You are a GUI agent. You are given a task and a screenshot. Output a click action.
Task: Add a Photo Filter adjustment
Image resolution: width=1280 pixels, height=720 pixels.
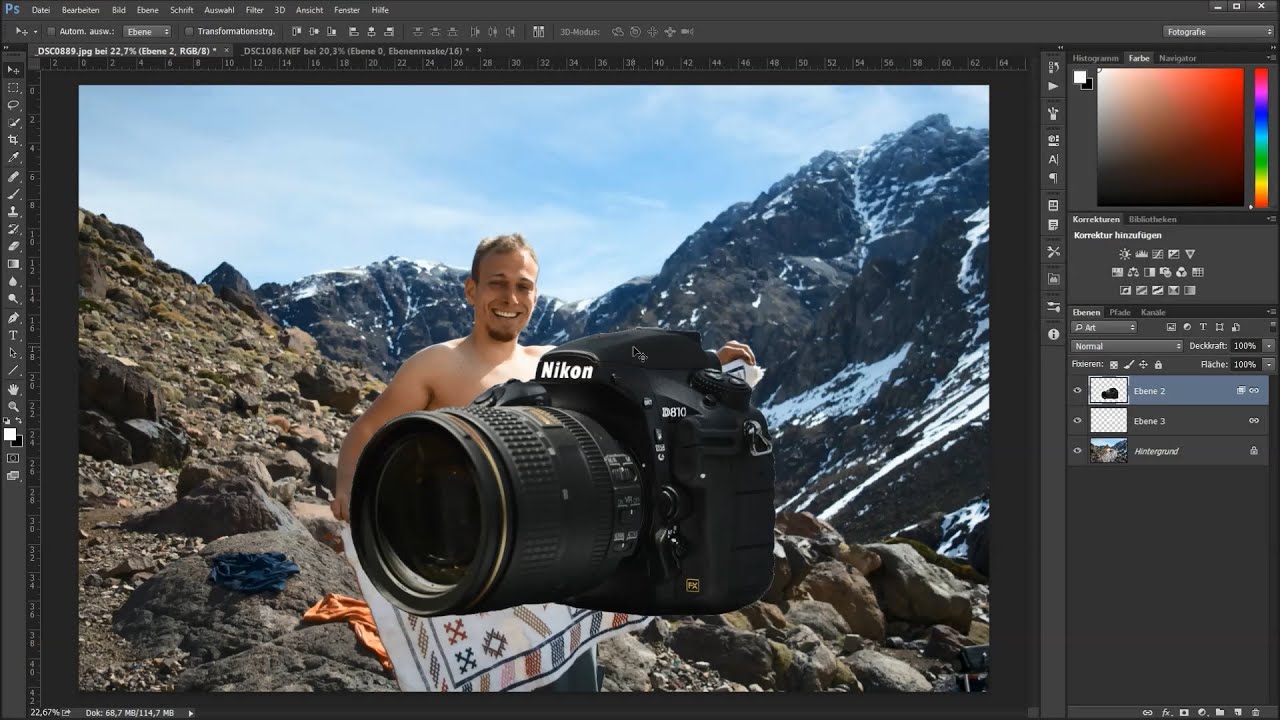point(1165,272)
